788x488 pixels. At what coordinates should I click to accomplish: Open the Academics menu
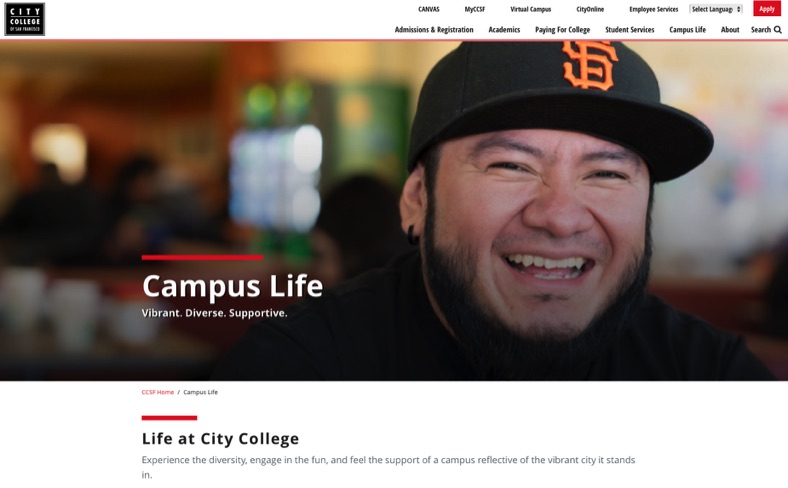tap(504, 30)
